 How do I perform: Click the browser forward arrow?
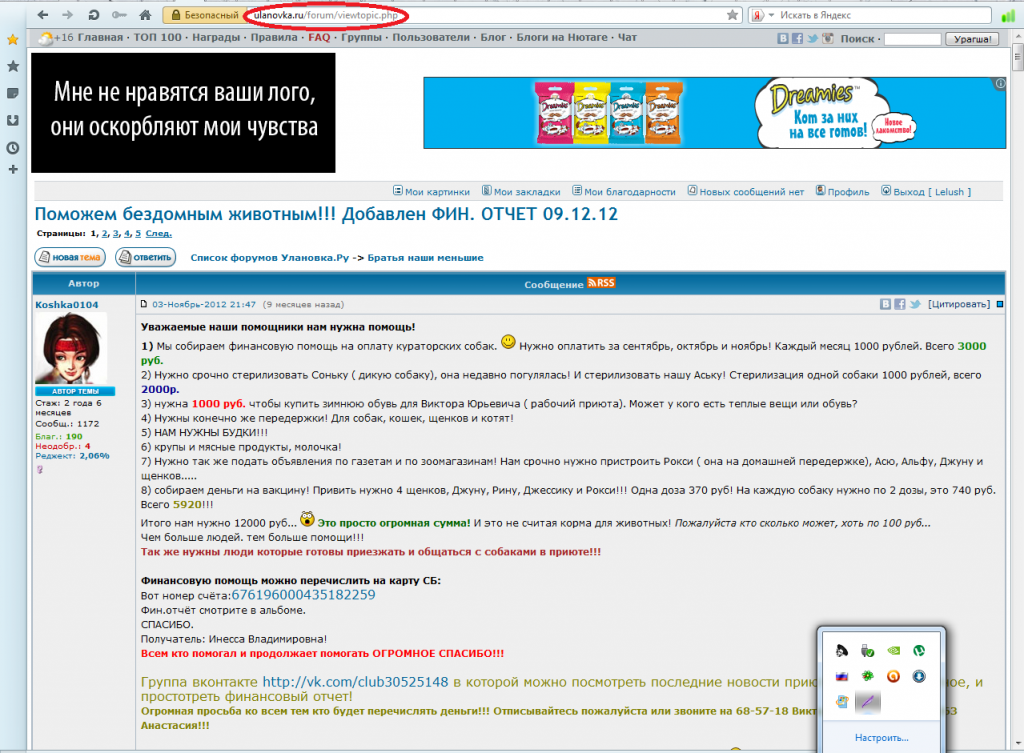[67, 14]
